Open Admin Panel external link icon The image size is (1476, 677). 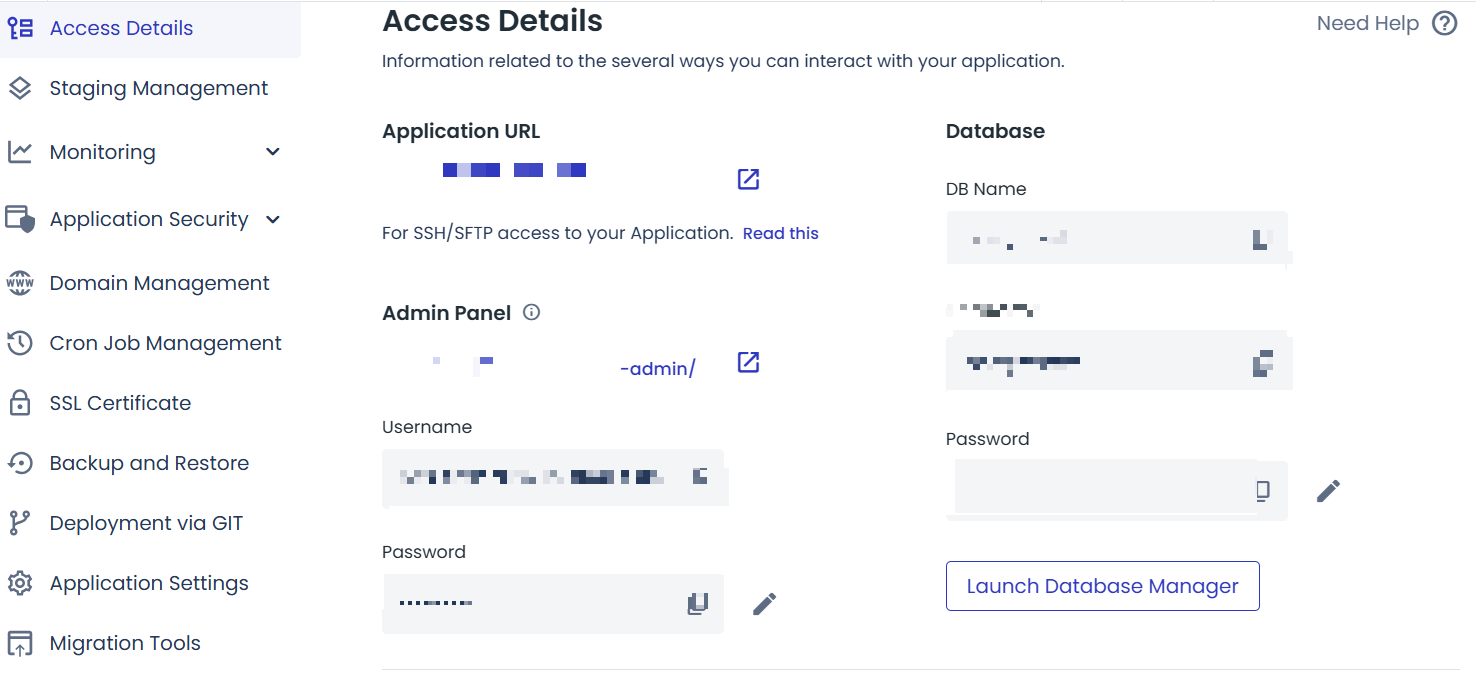click(x=748, y=362)
